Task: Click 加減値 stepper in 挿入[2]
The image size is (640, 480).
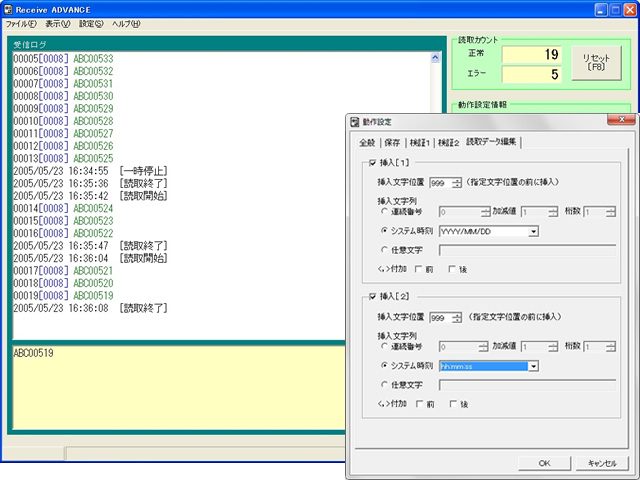Action: click(x=553, y=347)
